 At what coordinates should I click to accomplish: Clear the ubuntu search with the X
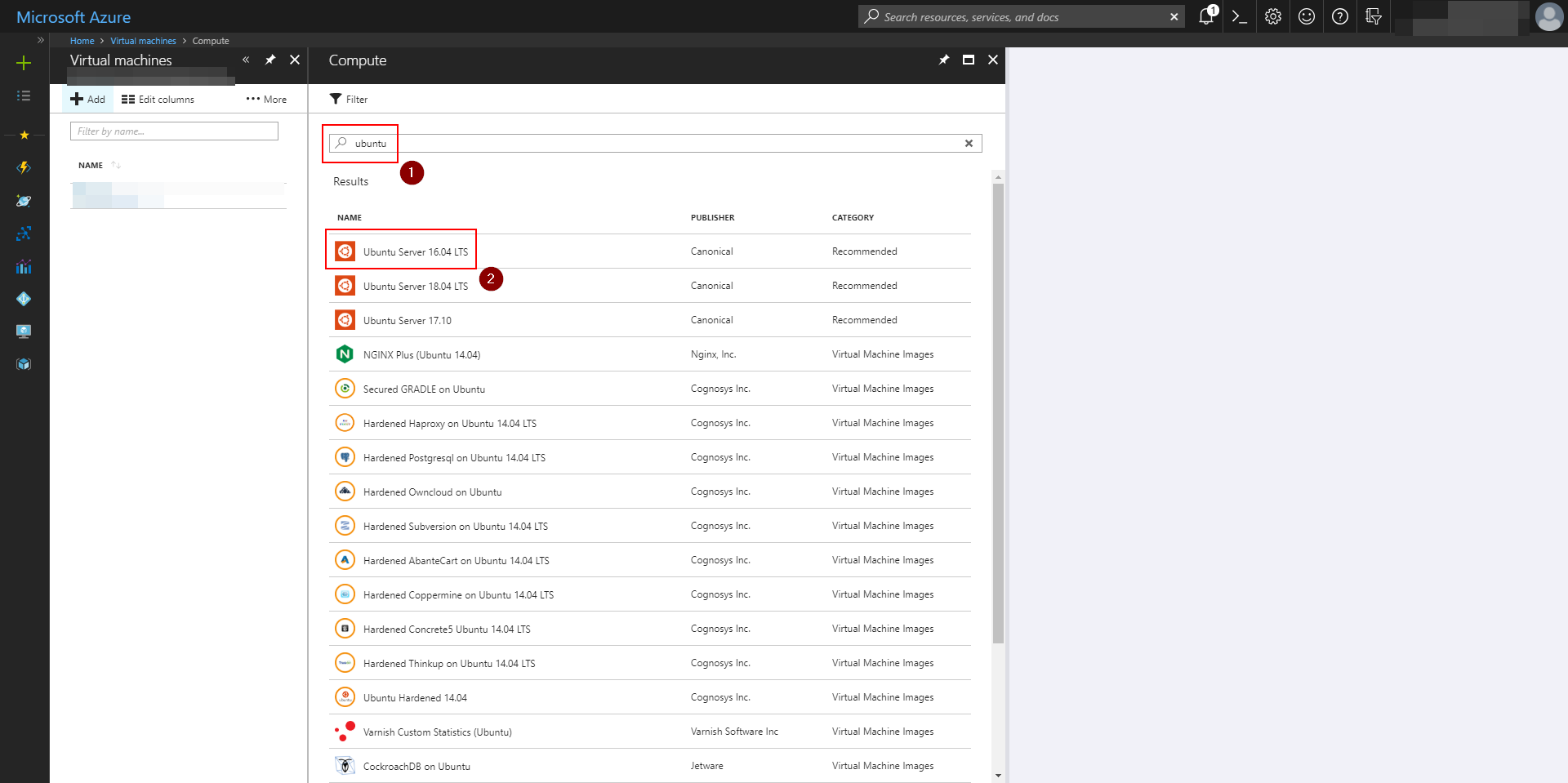pyautogui.click(x=969, y=143)
